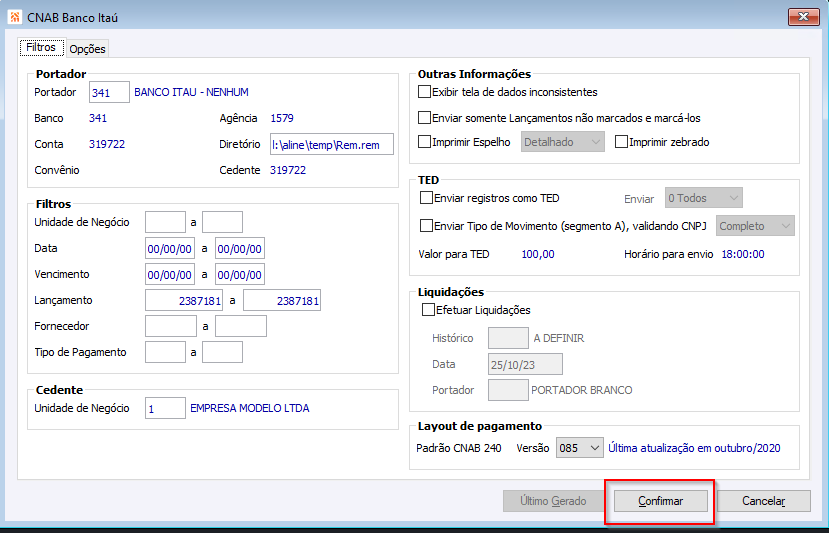The image size is (829, 533).
Task: Open the Enviar '0 Todos' dropdown
Action: (x=704, y=198)
